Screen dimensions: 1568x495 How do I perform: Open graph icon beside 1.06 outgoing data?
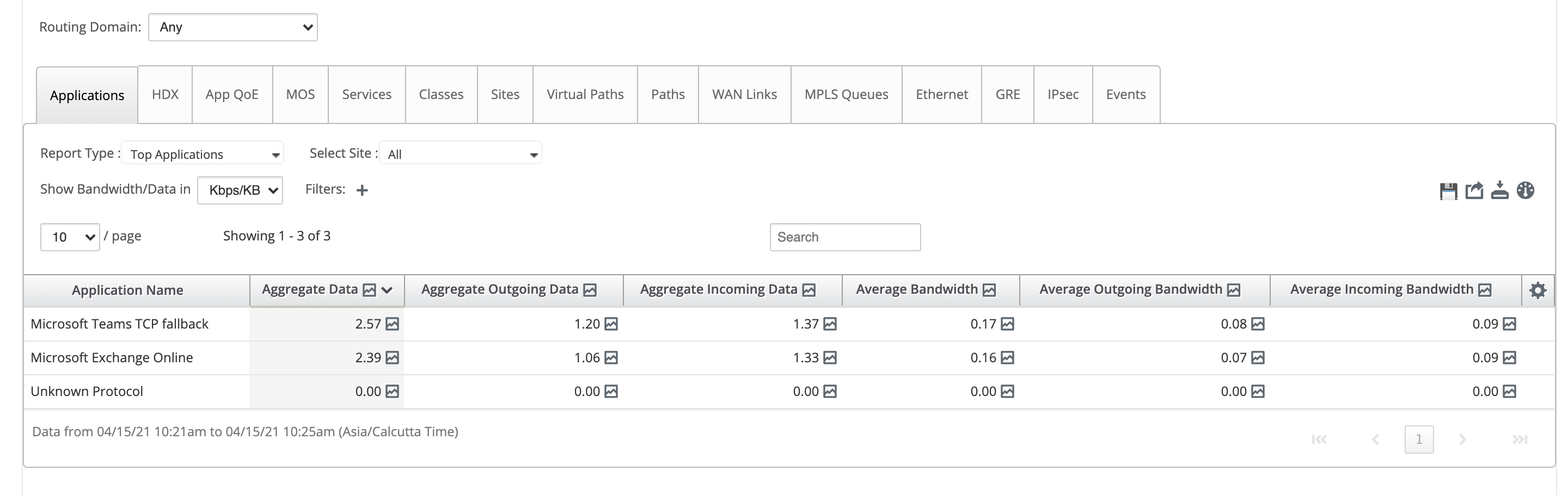(x=611, y=357)
